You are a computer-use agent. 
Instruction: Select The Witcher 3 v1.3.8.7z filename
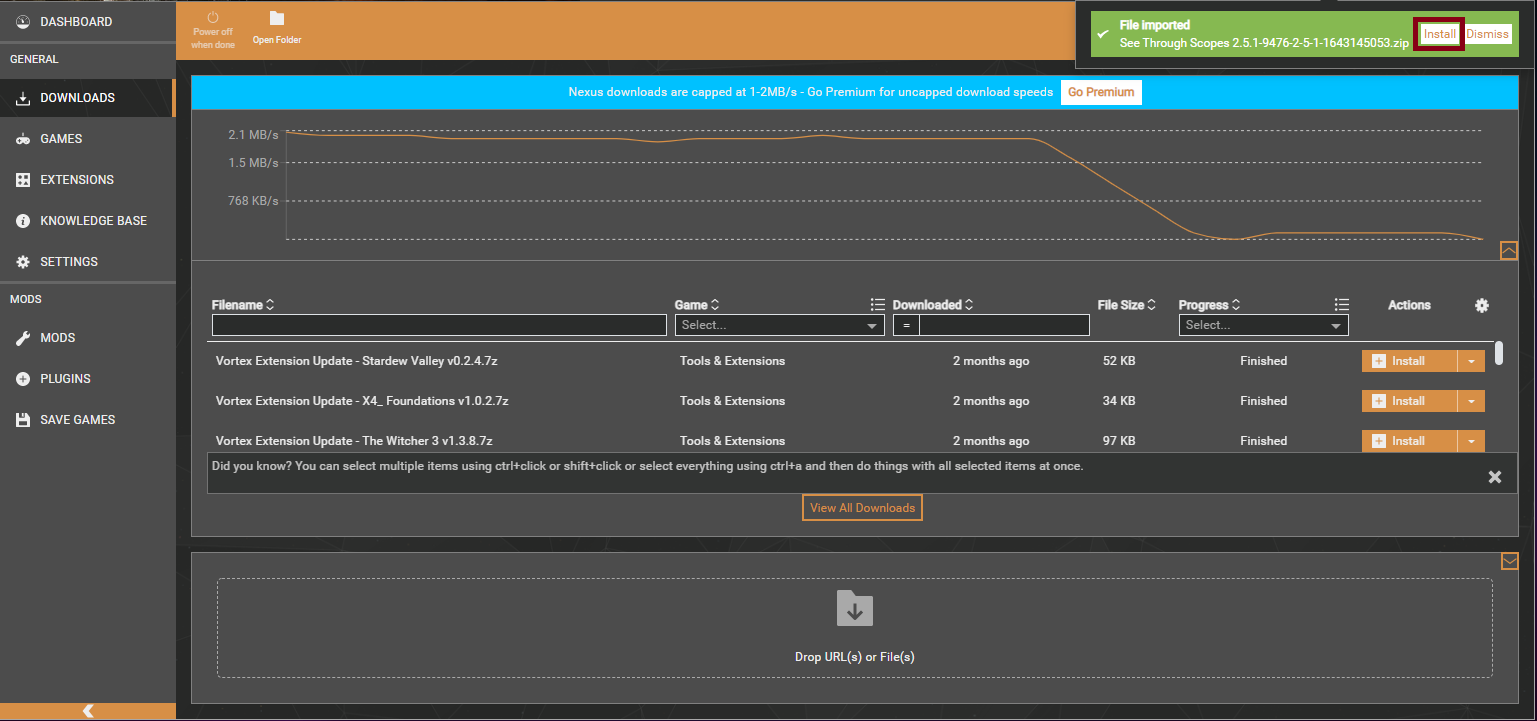coord(354,441)
